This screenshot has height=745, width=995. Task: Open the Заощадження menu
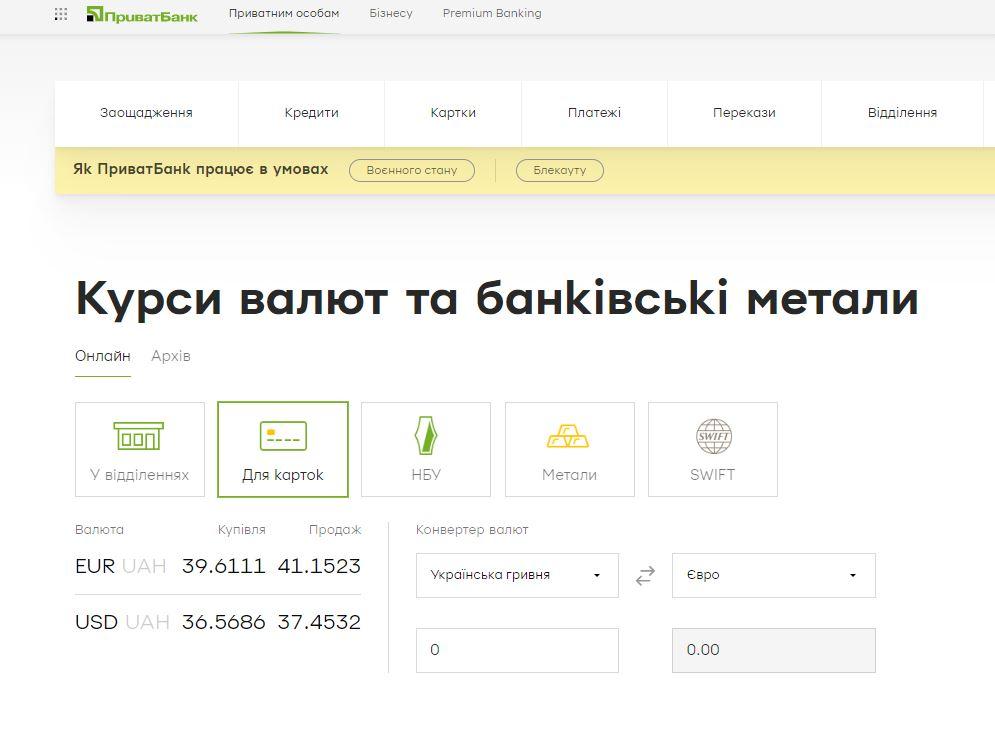(146, 113)
